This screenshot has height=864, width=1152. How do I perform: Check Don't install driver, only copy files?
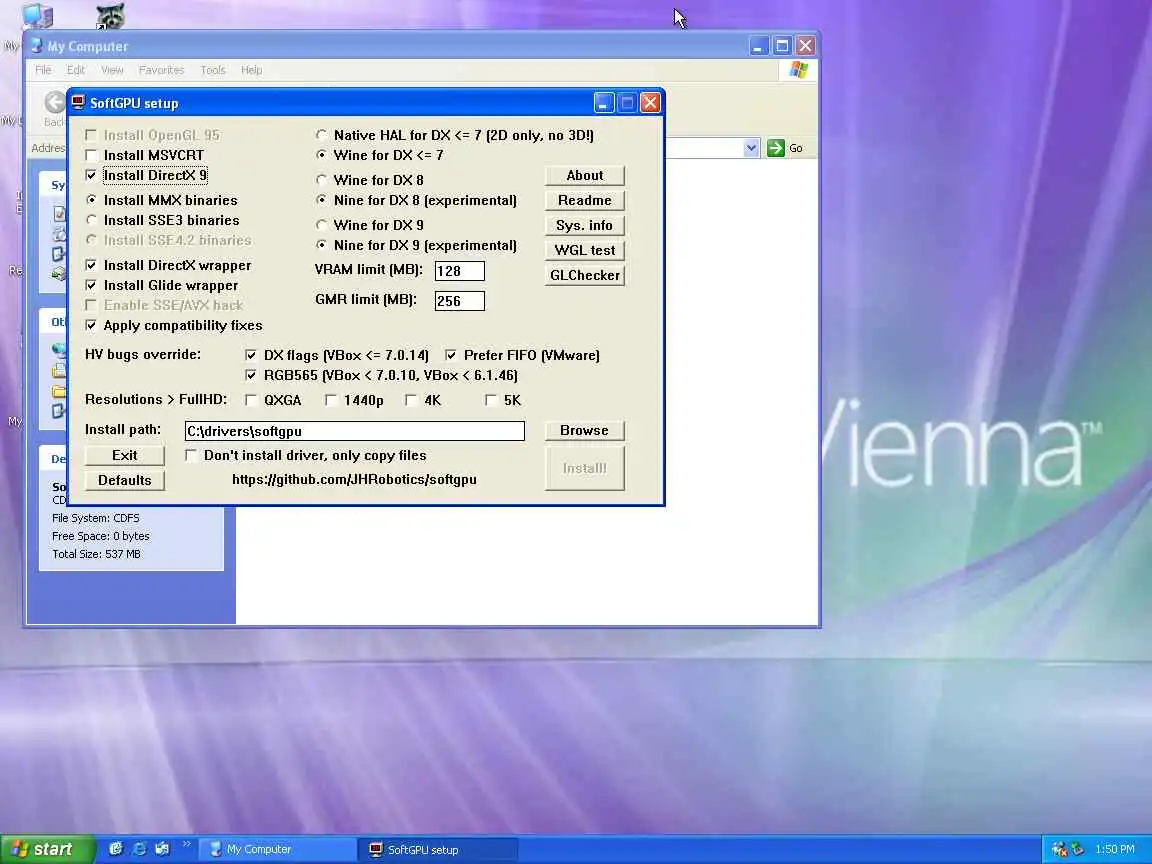coord(191,455)
